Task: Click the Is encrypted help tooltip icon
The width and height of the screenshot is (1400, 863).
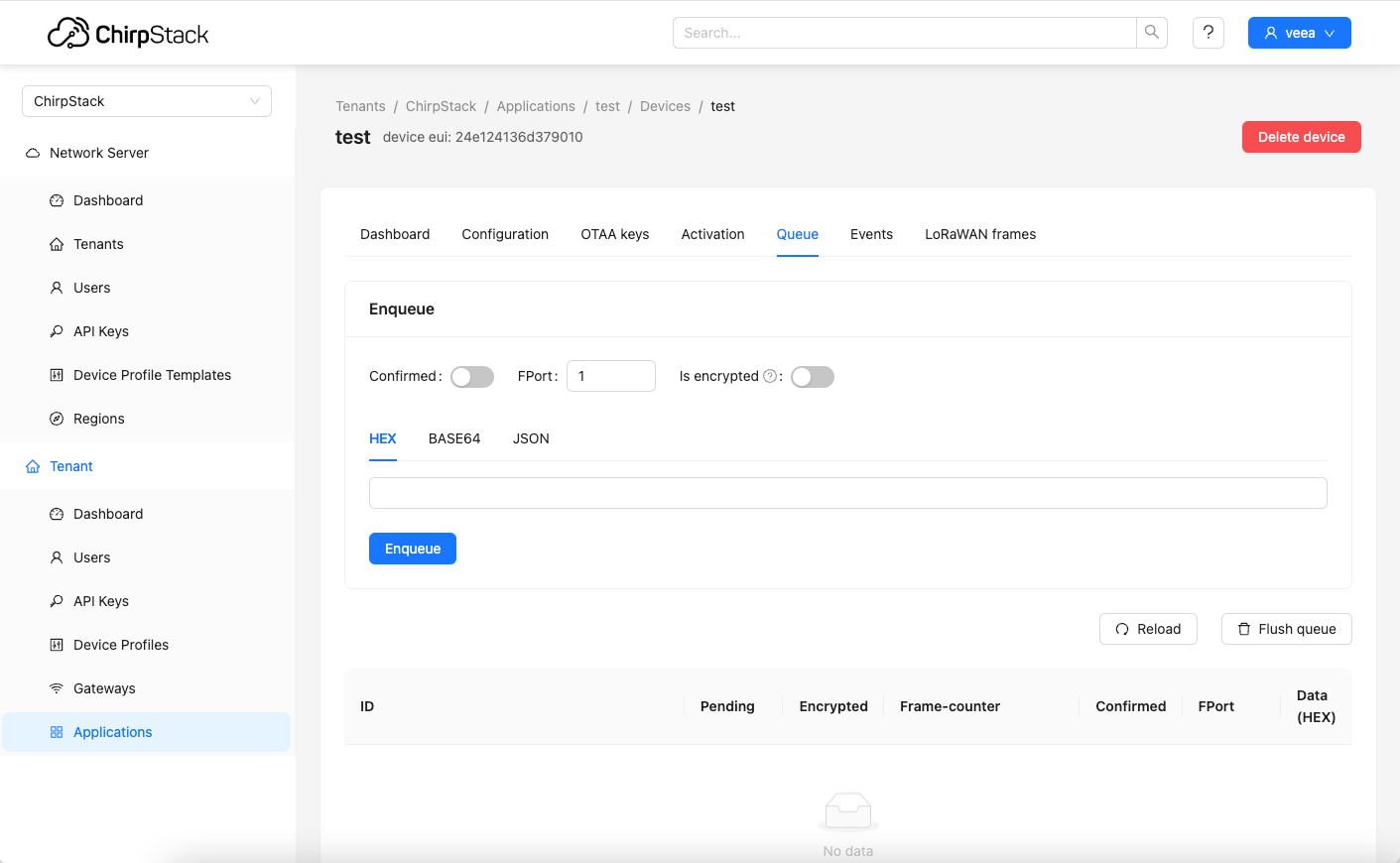Action: coord(770,376)
